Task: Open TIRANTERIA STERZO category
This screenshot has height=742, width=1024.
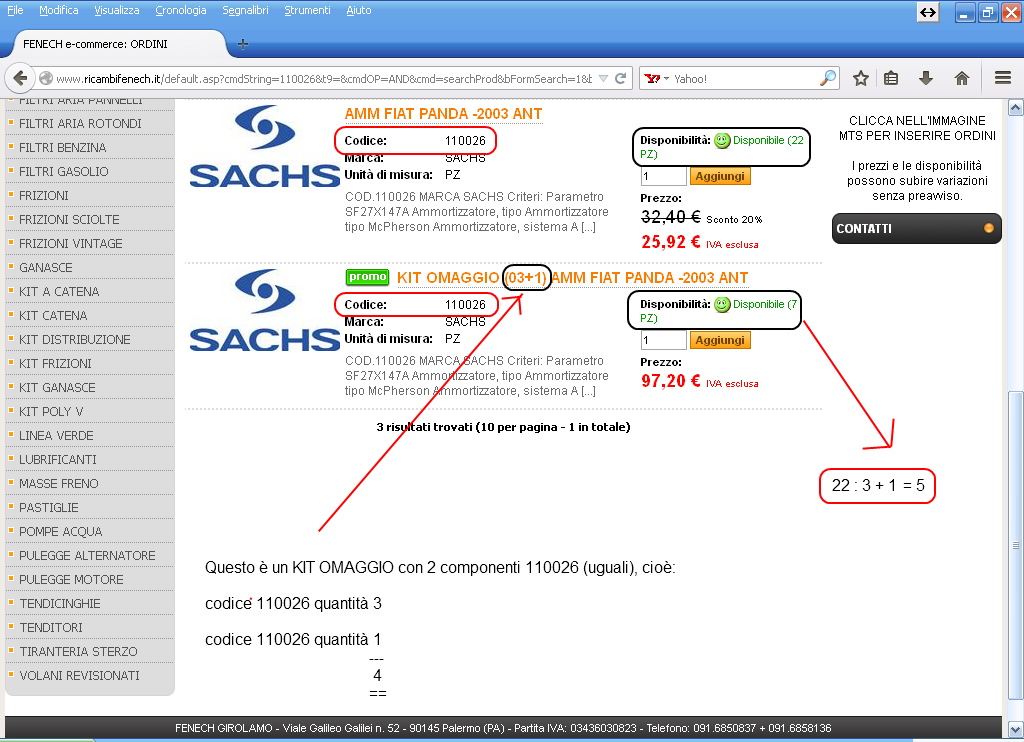Action: tap(78, 652)
